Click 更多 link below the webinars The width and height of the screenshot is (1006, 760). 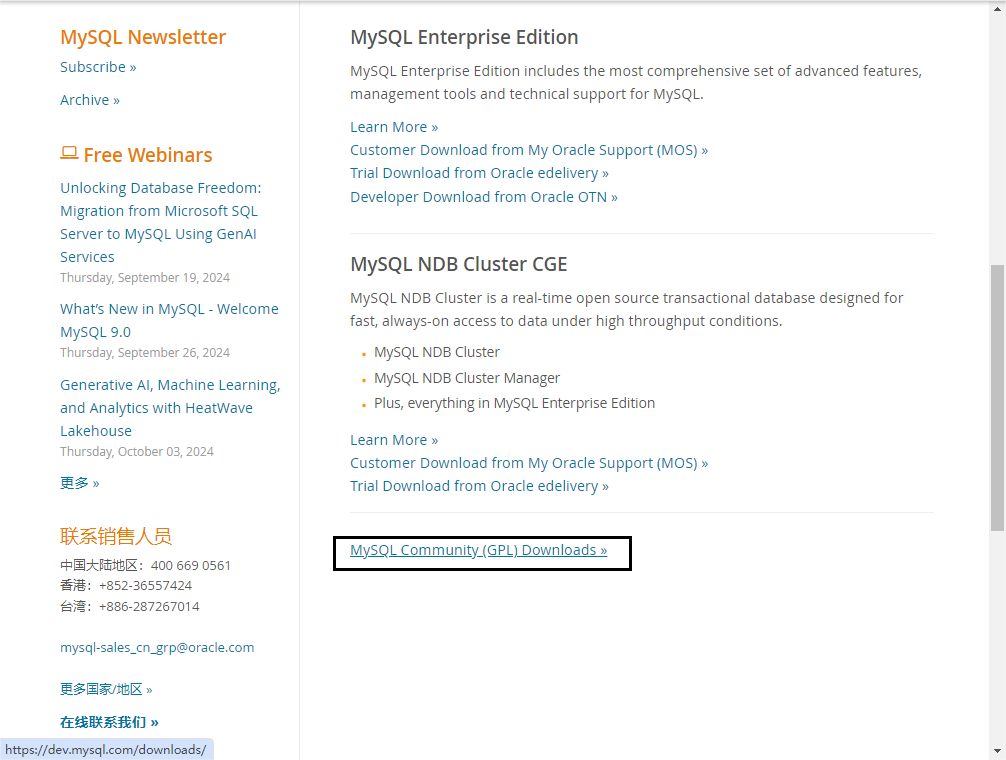pos(80,483)
